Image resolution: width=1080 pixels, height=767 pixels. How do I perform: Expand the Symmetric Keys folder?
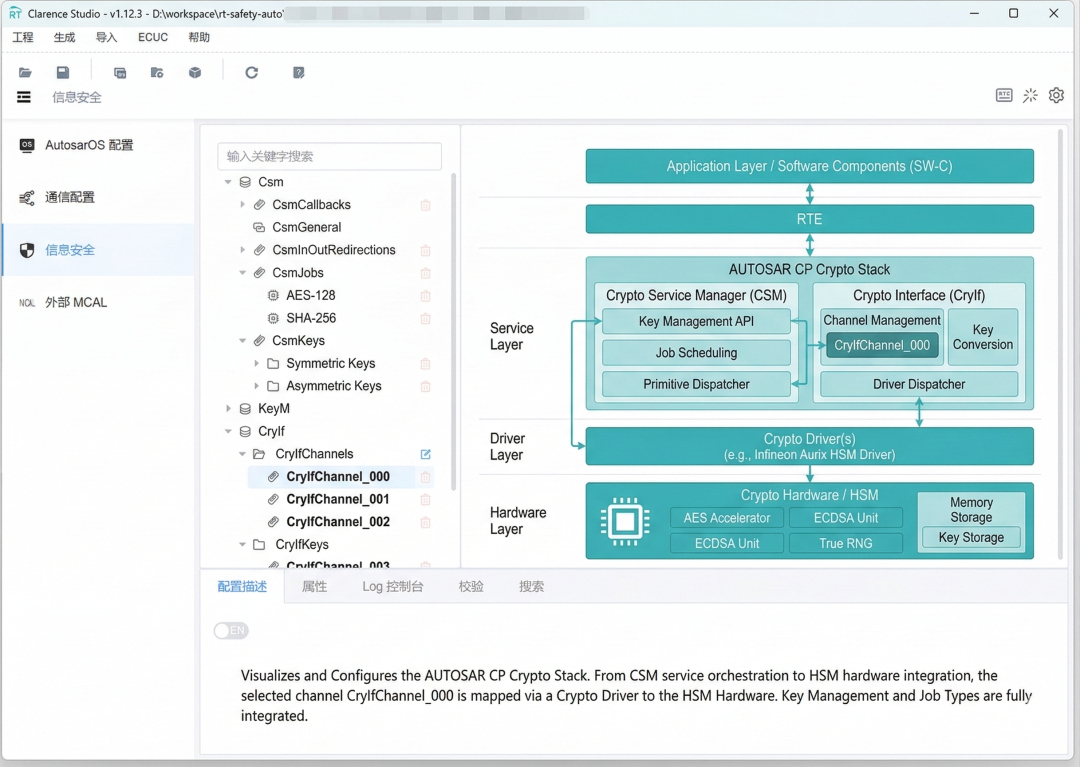257,364
